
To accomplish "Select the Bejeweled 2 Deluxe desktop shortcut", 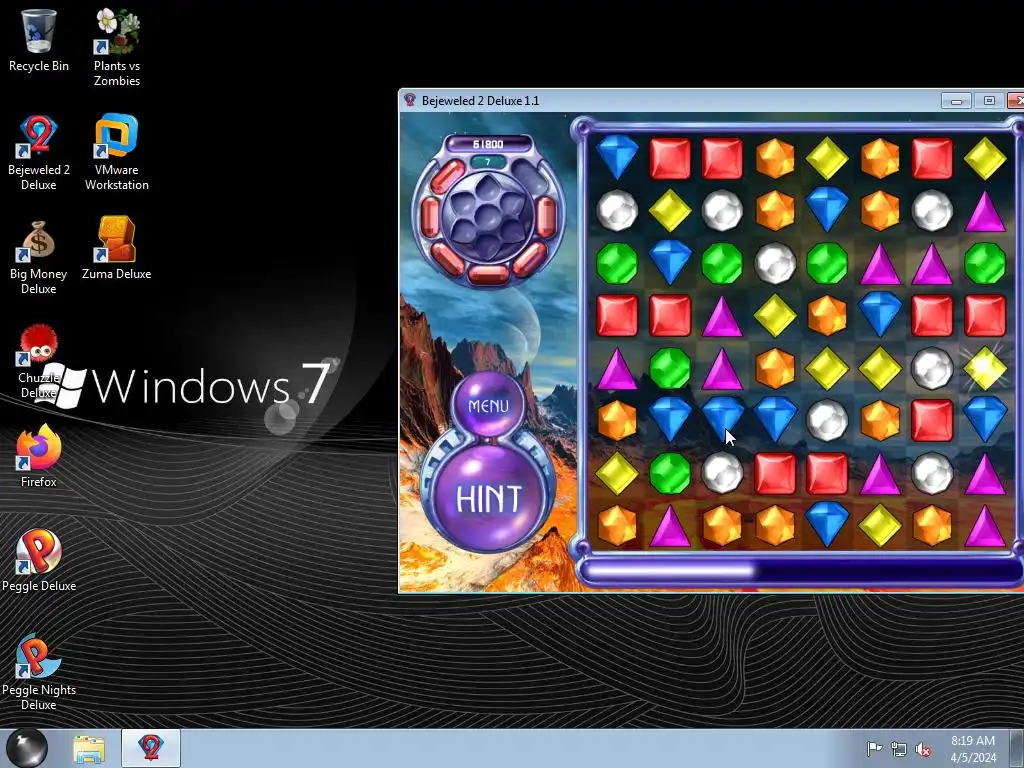I will point(39,152).
